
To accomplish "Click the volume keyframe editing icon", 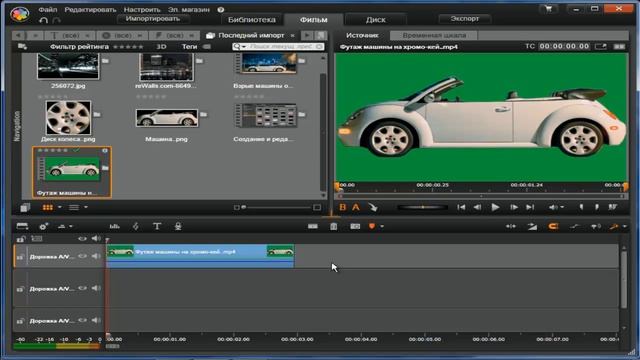I will click(575, 226).
